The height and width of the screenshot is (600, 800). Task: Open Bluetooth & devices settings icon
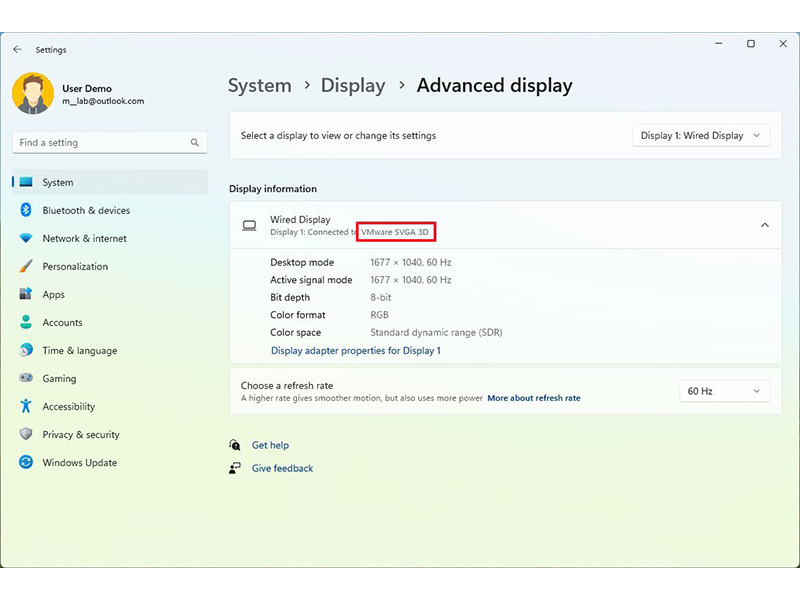click(26, 210)
